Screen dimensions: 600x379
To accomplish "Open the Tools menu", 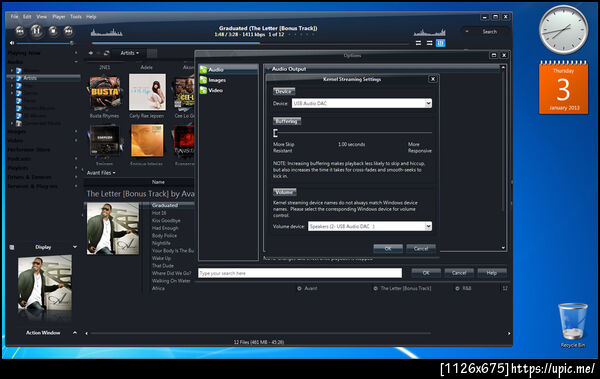I will [x=75, y=16].
